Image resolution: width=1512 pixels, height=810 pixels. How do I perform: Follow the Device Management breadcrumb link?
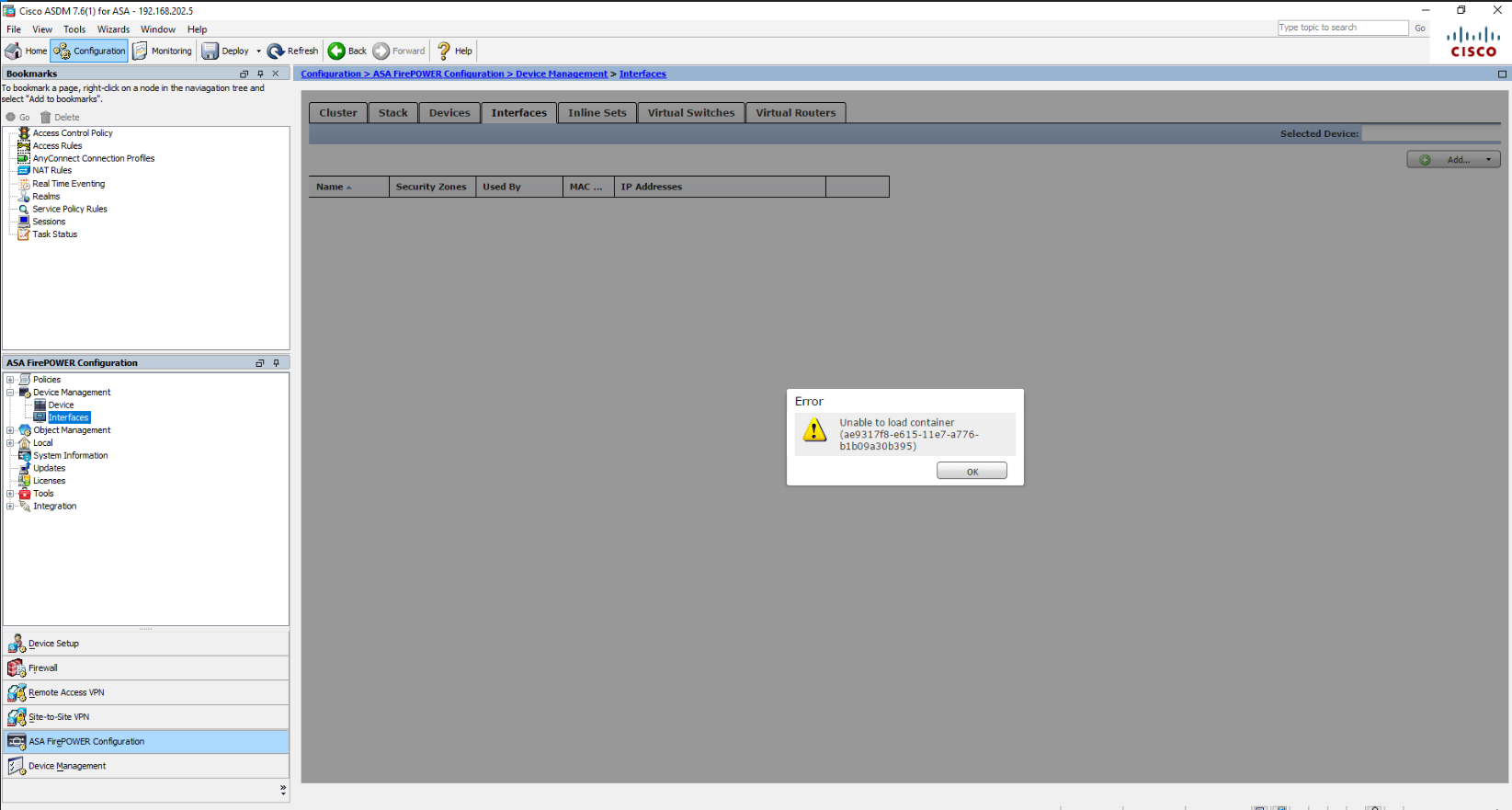(x=561, y=74)
